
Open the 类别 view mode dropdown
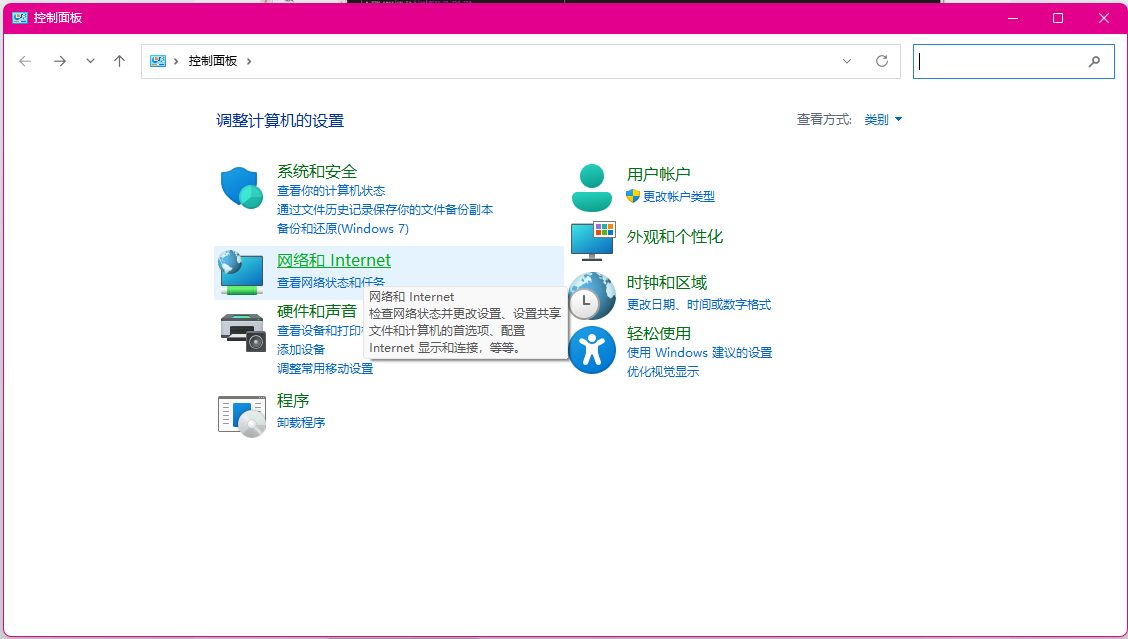pyautogui.click(x=883, y=119)
